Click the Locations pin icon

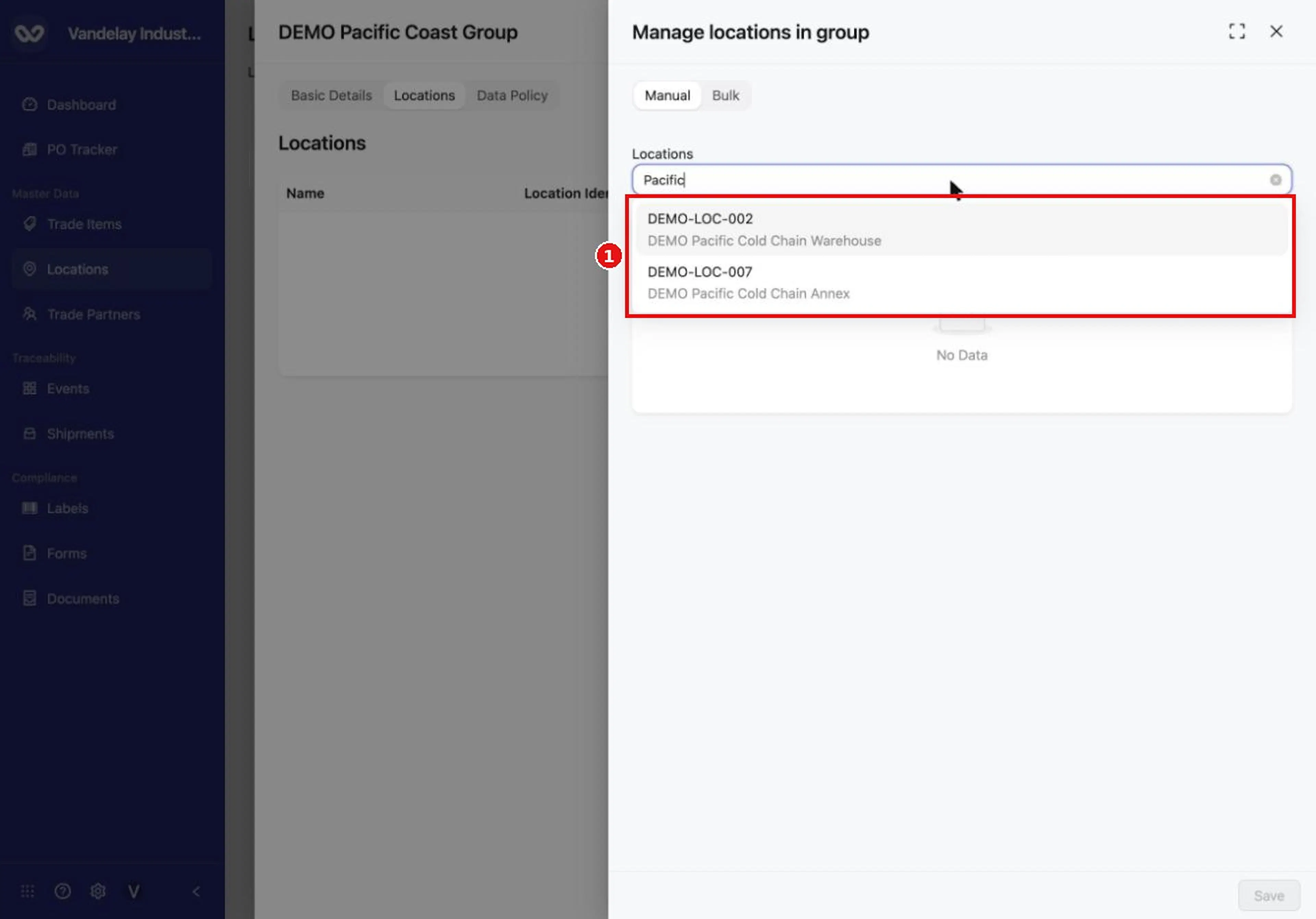coord(30,269)
